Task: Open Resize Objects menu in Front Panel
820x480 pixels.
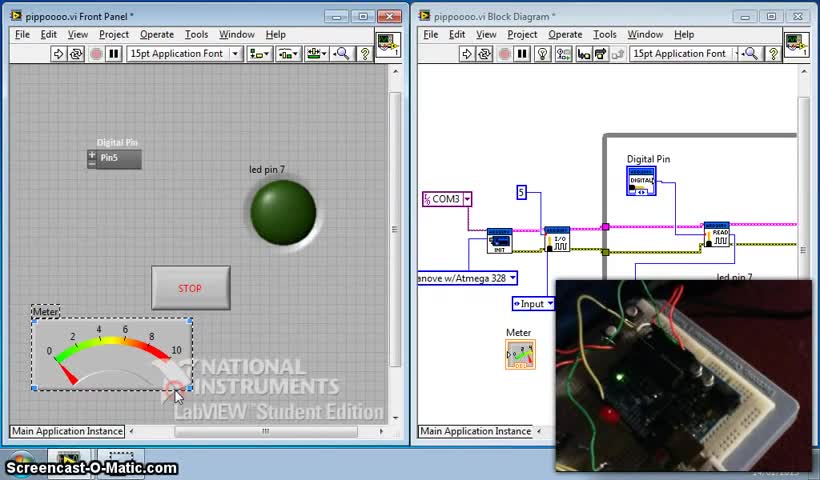Action: [x=317, y=54]
